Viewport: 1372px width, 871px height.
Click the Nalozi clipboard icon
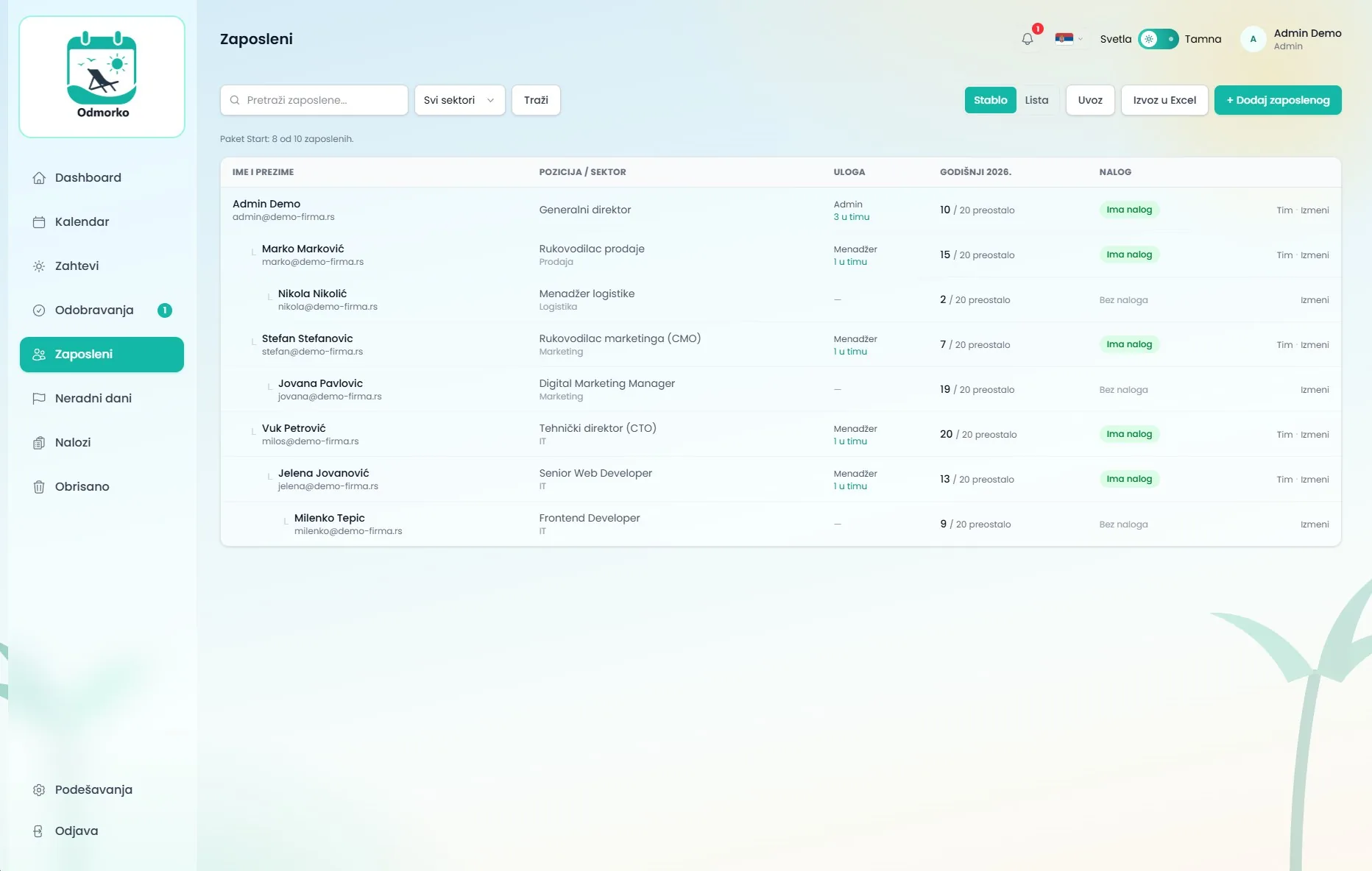[39, 443]
